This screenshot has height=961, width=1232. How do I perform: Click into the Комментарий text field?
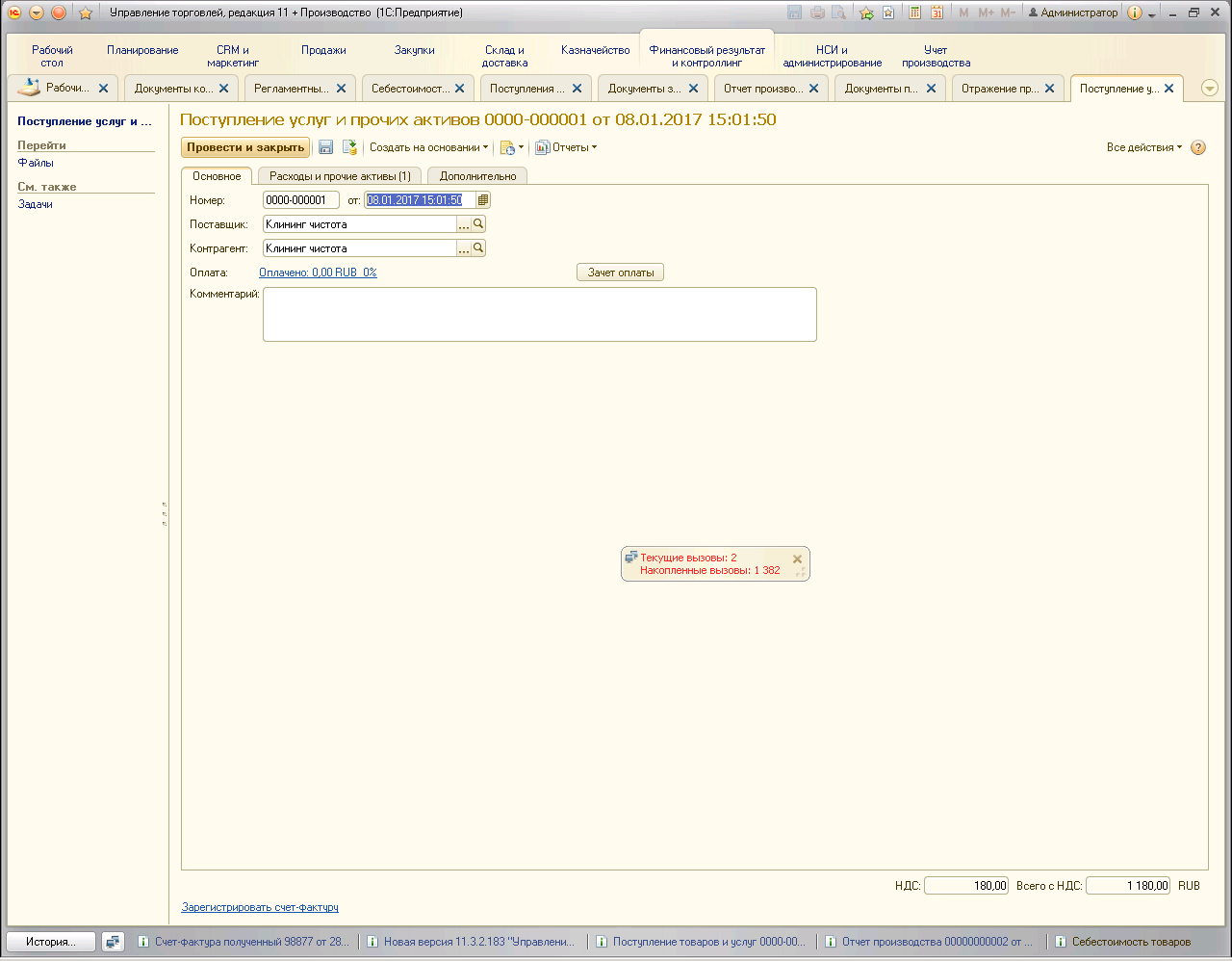click(539, 314)
